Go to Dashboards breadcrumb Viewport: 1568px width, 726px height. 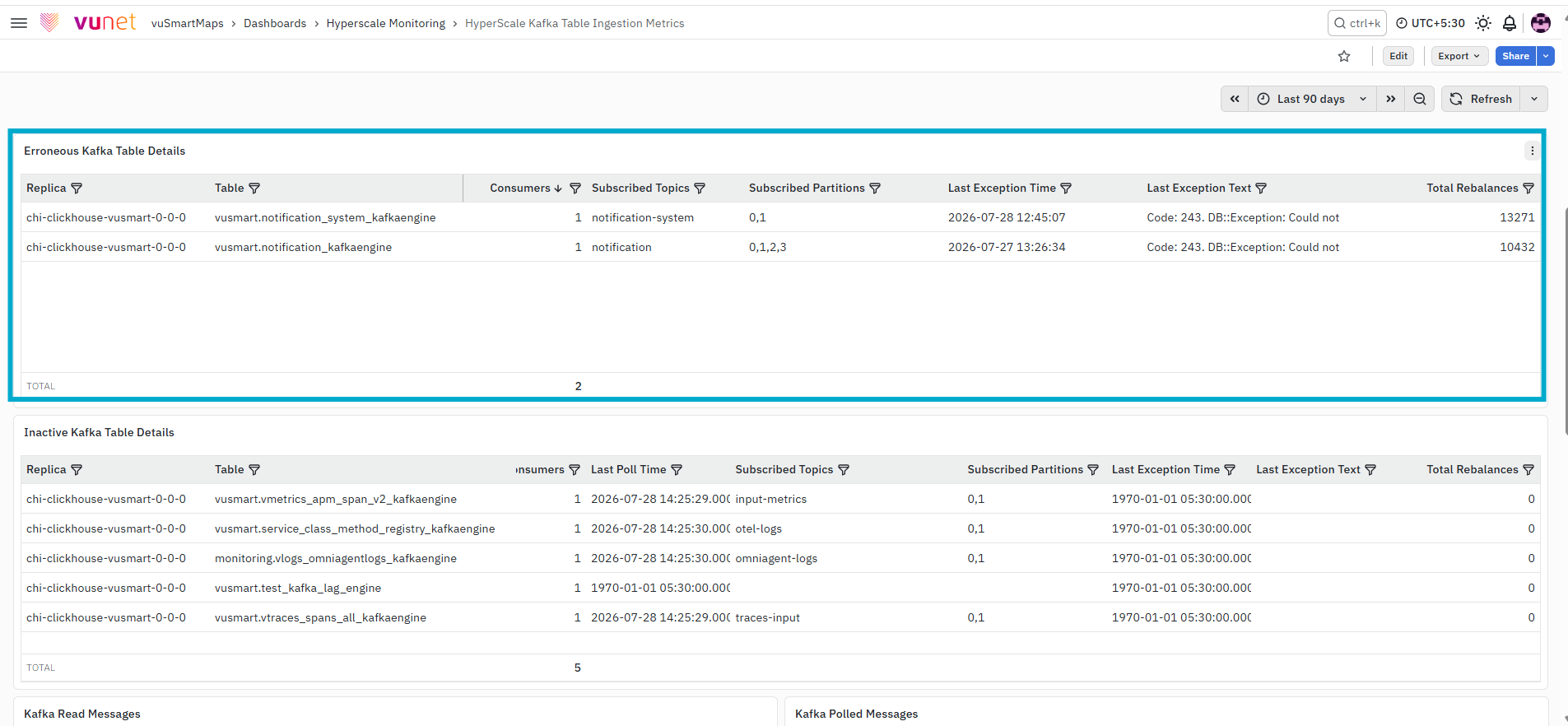coord(275,23)
